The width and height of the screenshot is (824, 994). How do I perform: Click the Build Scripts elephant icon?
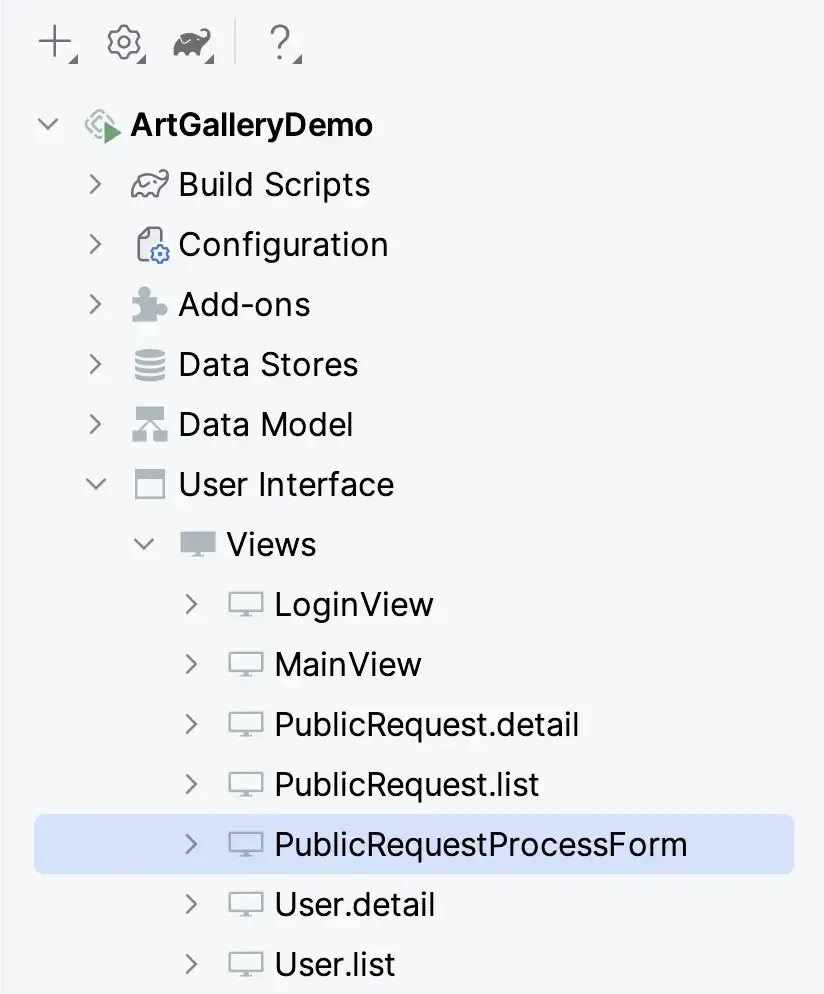[x=150, y=185]
